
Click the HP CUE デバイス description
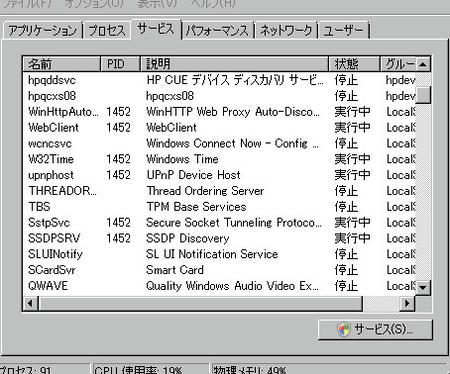point(235,80)
